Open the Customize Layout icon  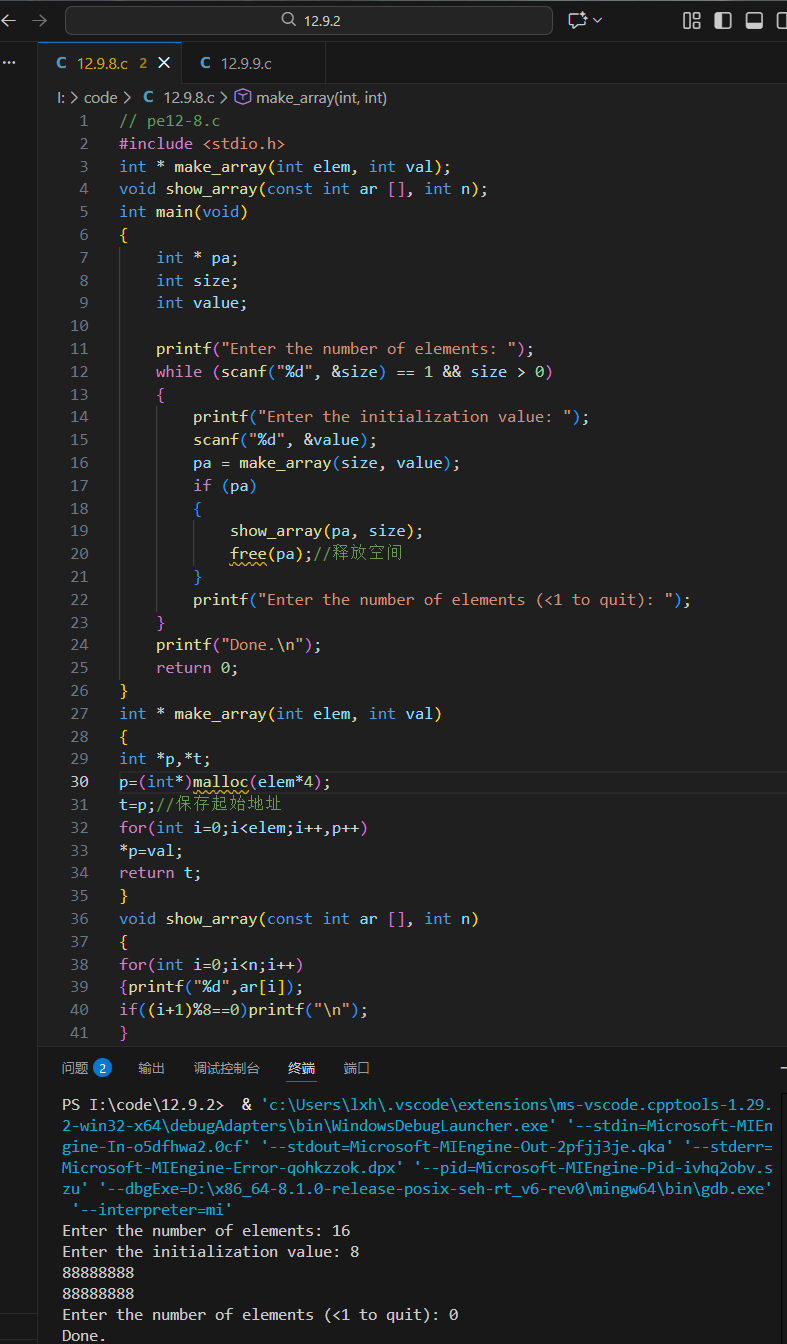coord(691,20)
